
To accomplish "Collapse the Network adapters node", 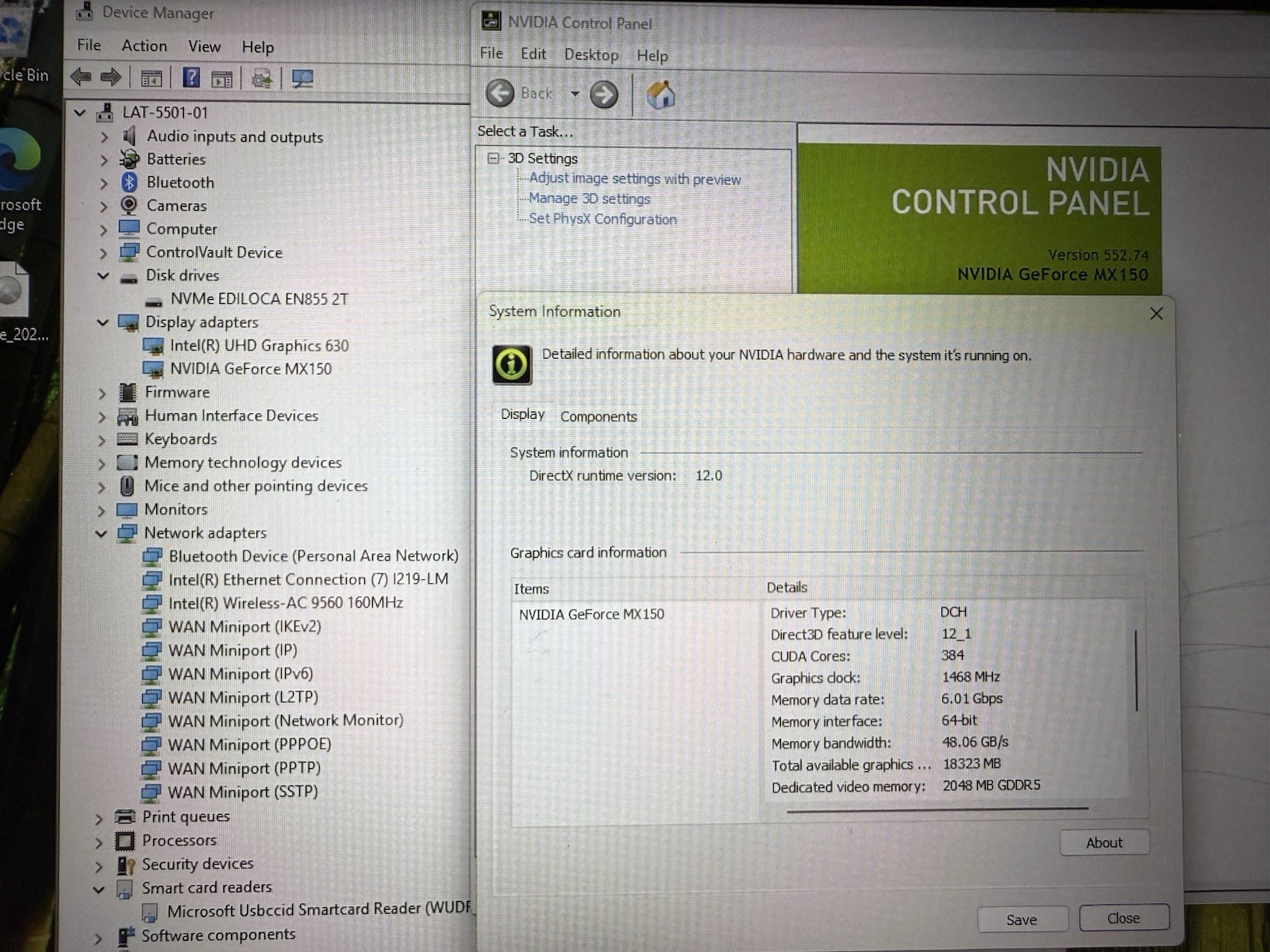I will (x=101, y=533).
